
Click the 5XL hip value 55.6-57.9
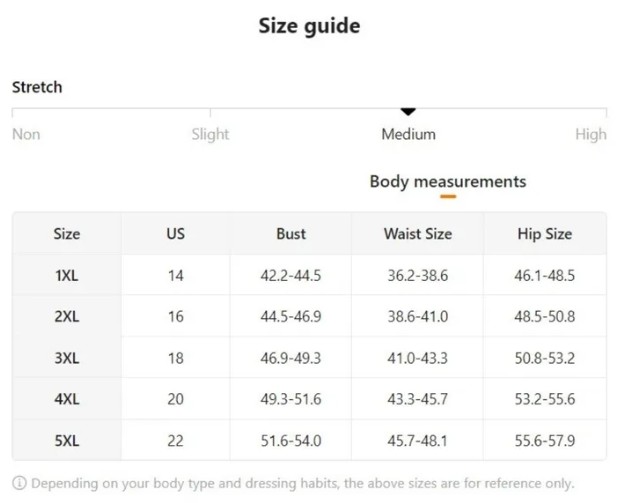click(545, 441)
